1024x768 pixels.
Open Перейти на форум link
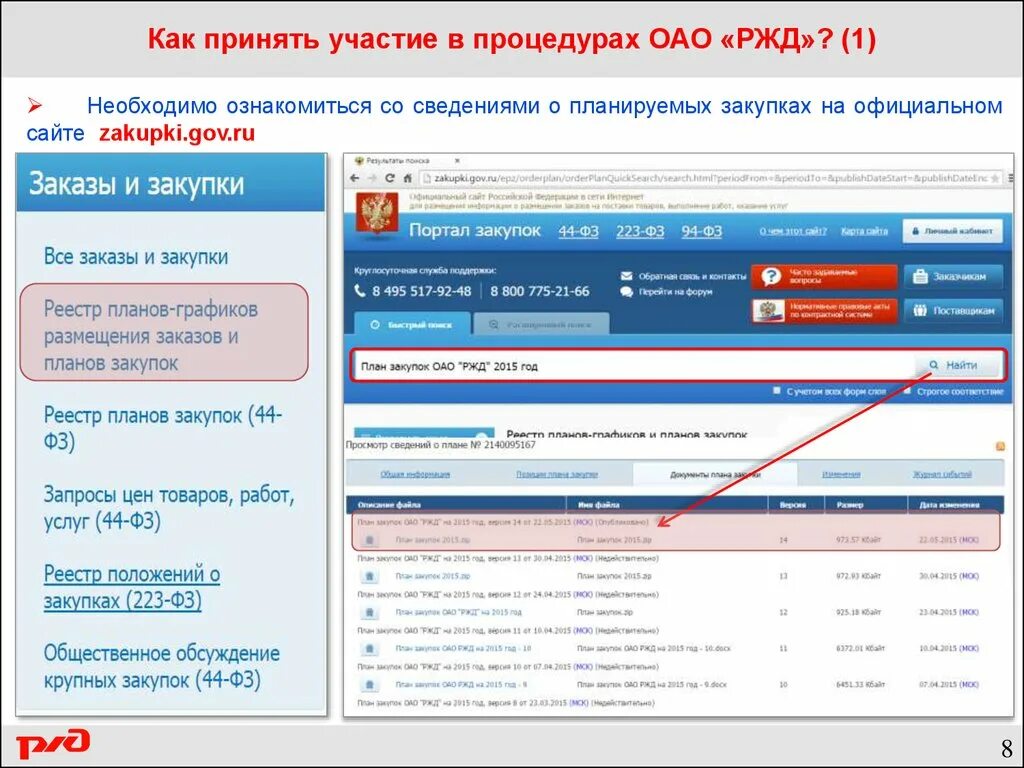point(675,292)
